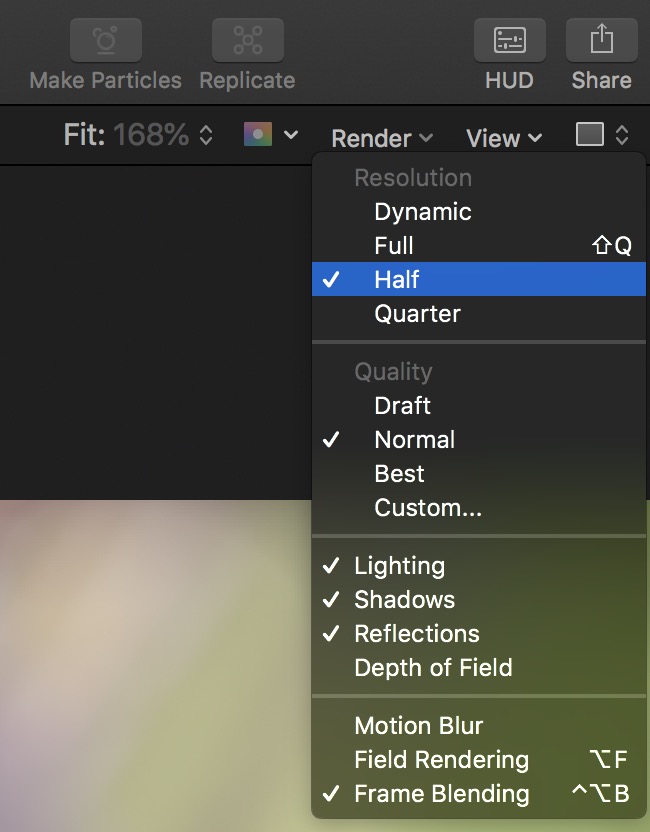This screenshot has height=832, width=650.
Task: Open the color channels pop-up
Action: (271, 135)
